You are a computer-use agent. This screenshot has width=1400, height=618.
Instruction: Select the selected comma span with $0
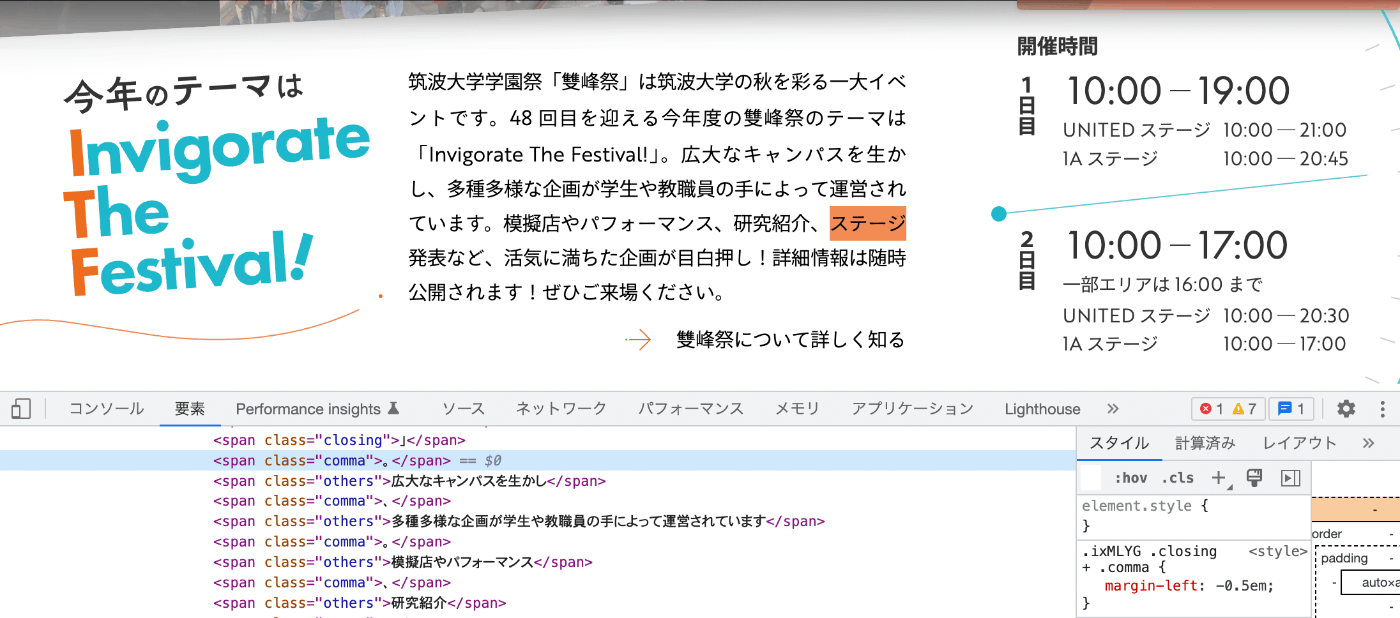[x=537, y=461]
